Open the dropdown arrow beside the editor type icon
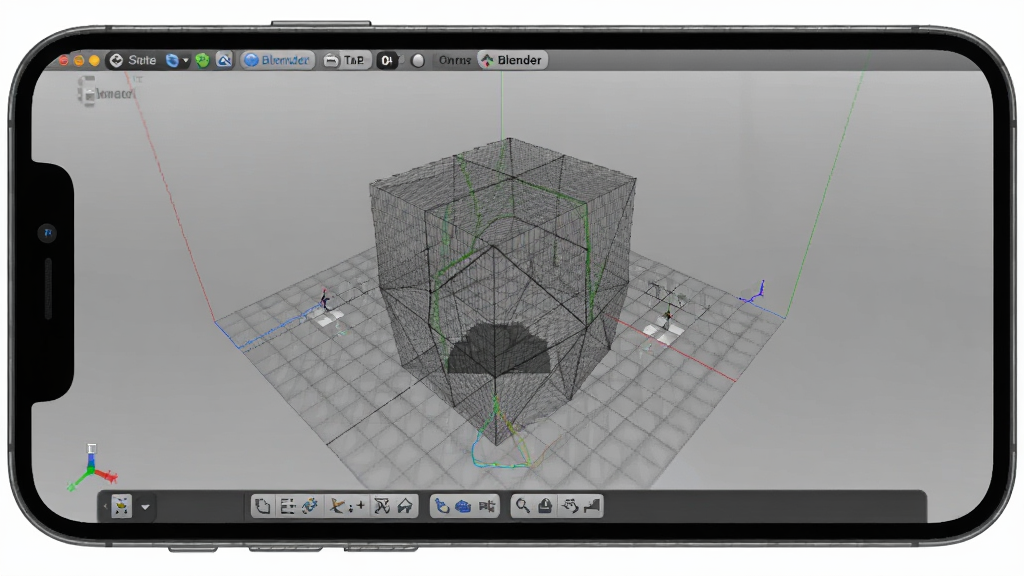The height and width of the screenshot is (576, 1024). (146, 507)
